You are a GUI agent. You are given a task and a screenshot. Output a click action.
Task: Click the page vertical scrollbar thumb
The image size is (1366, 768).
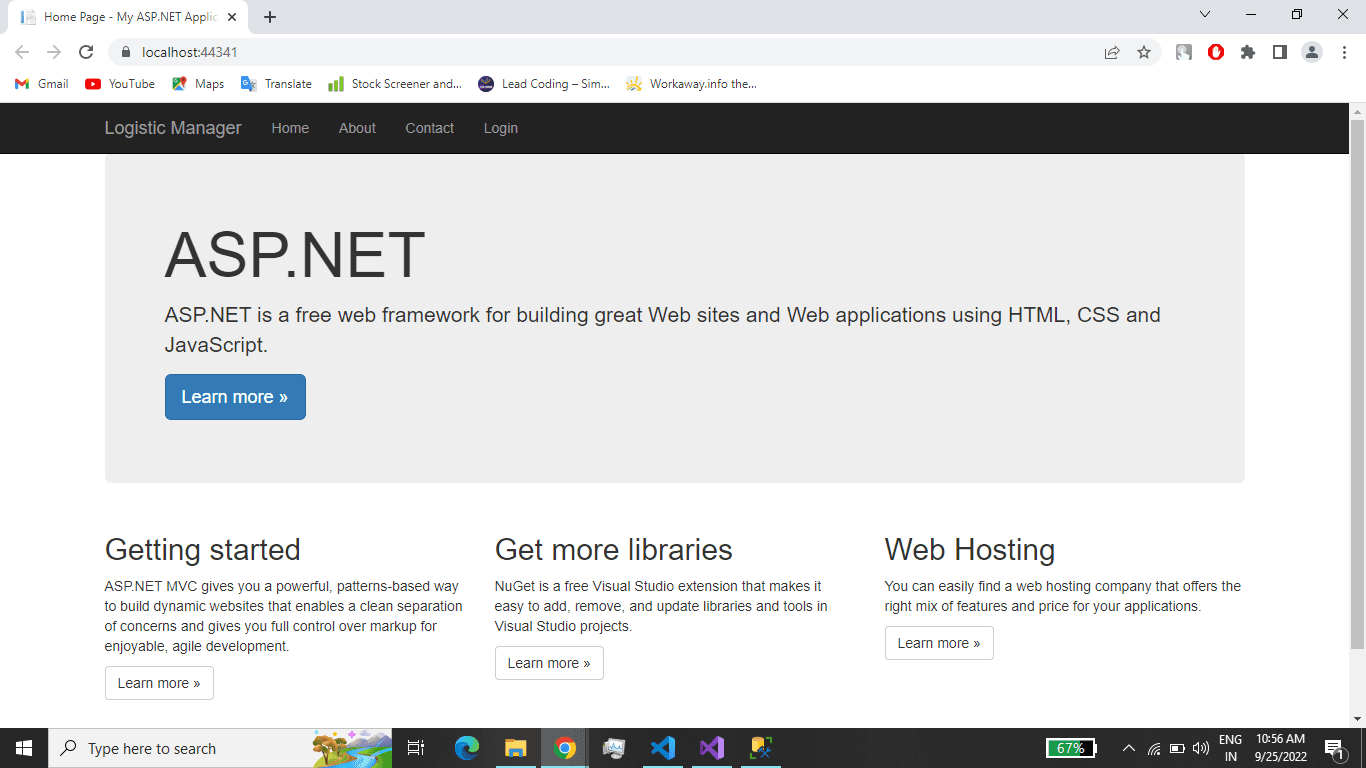click(1357, 384)
